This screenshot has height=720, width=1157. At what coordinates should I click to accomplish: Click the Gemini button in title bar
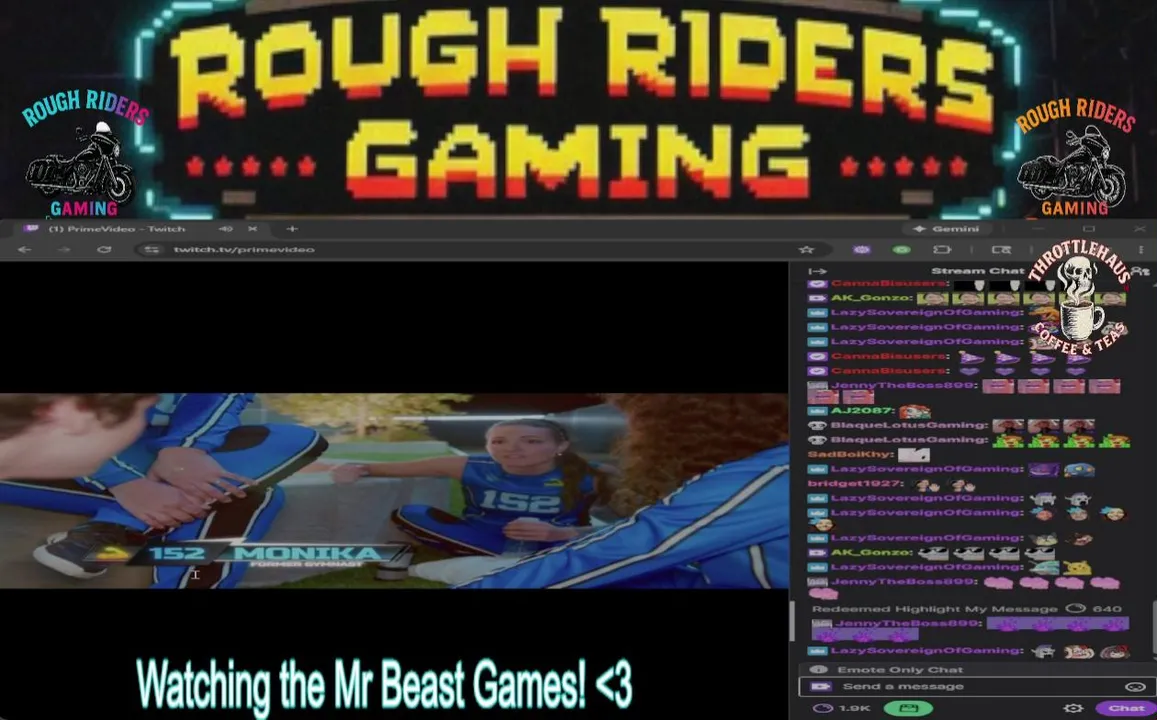tap(947, 229)
